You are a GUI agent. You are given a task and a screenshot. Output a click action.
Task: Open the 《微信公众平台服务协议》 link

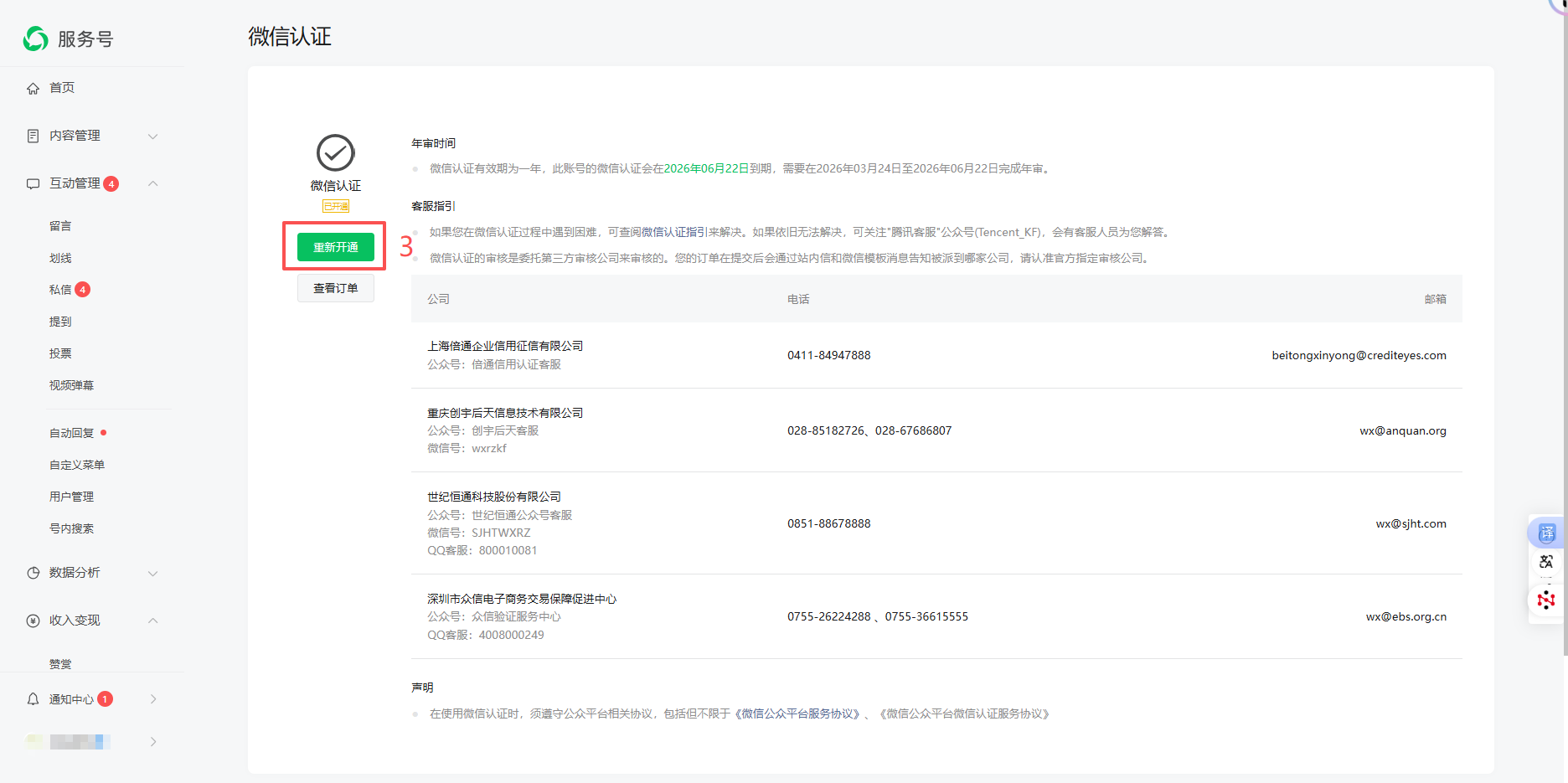tap(797, 713)
